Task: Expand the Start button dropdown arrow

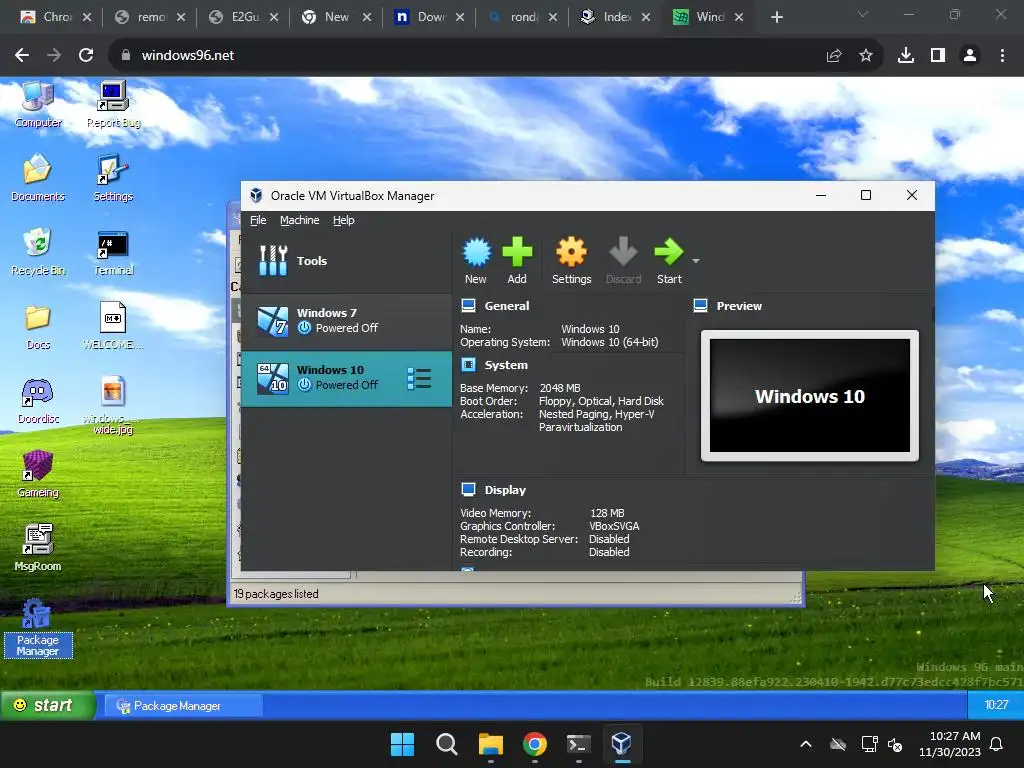Action: coord(696,261)
